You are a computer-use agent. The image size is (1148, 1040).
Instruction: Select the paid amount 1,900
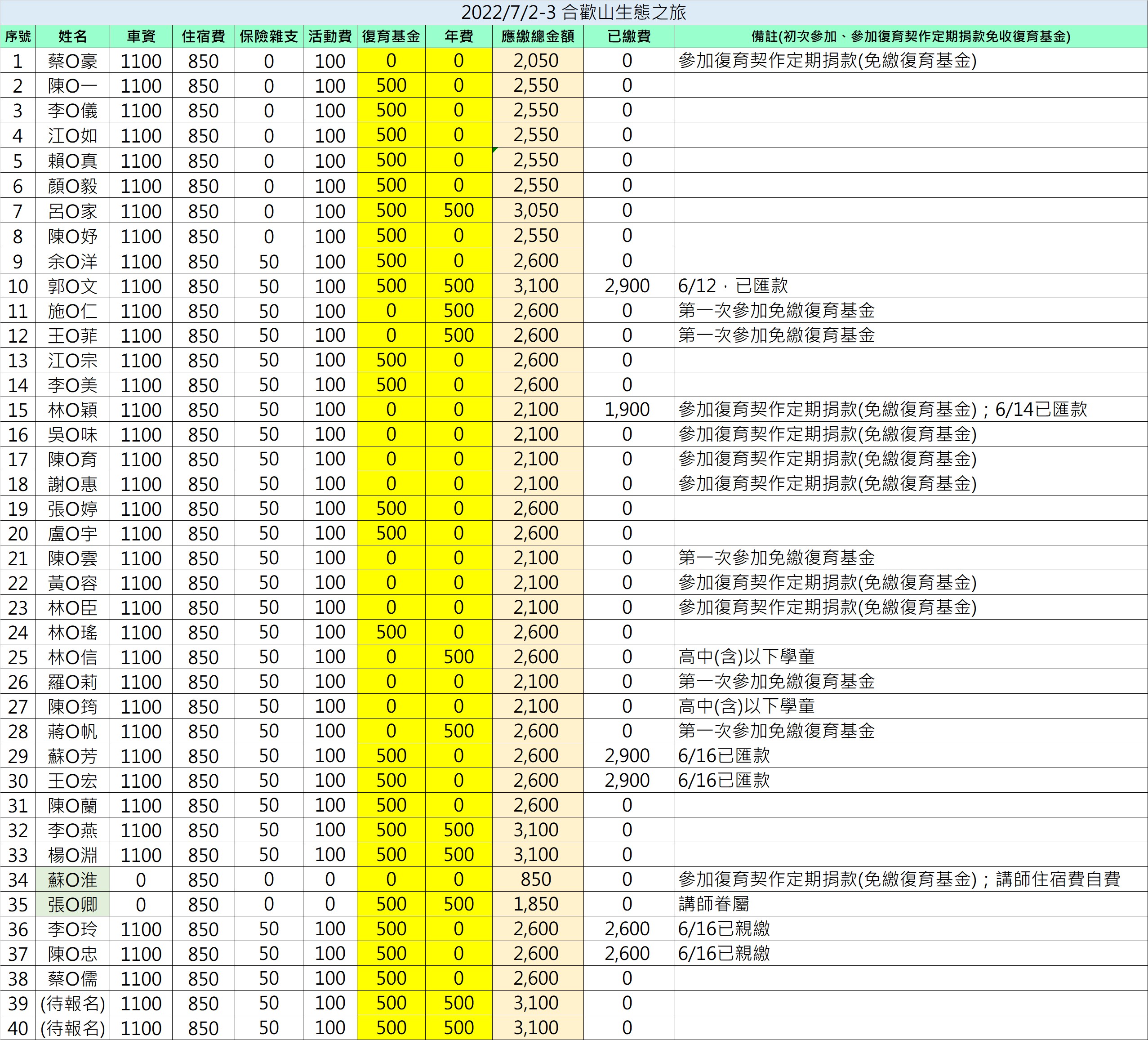pyautogui.click(x=629, y=410)
